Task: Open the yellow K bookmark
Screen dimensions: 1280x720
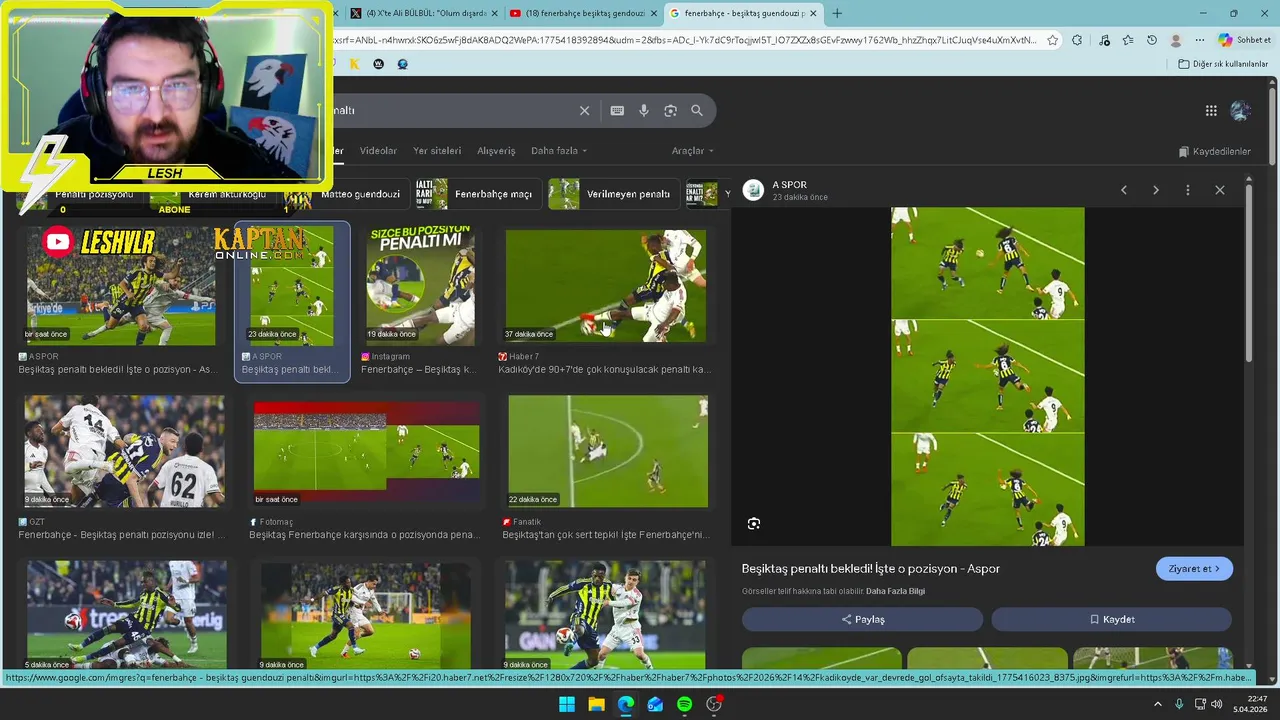Action: tap(354, 64)
